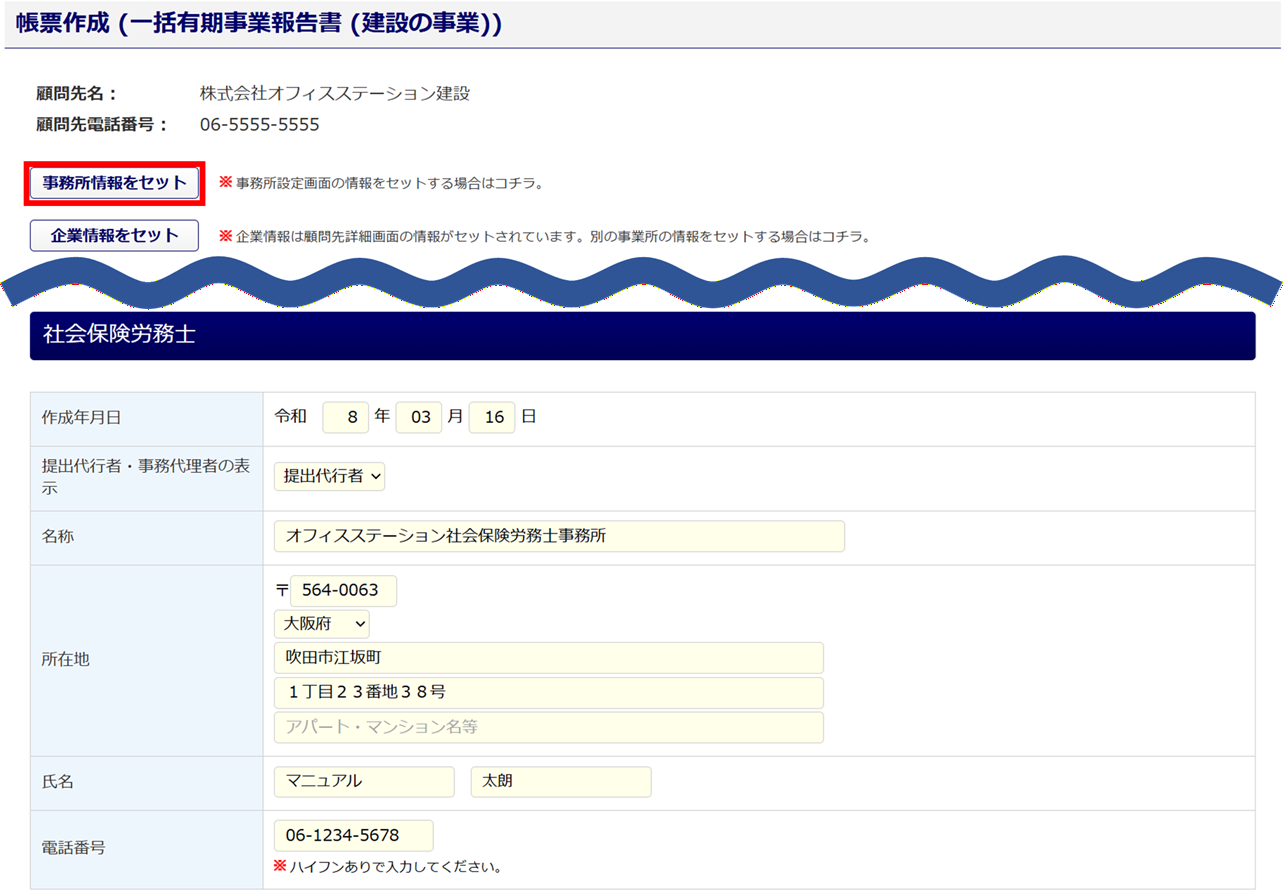
Task: Focus the month field containing 03
Action: 419,417
